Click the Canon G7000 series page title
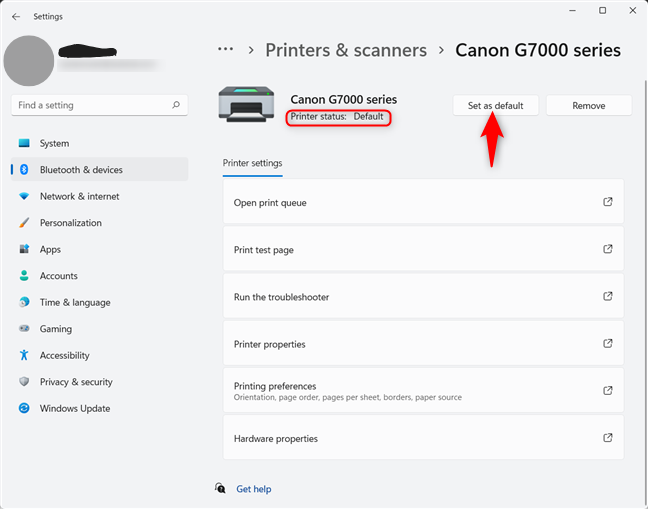This screenshot has width=648, height=509. (x=538, y=50)
